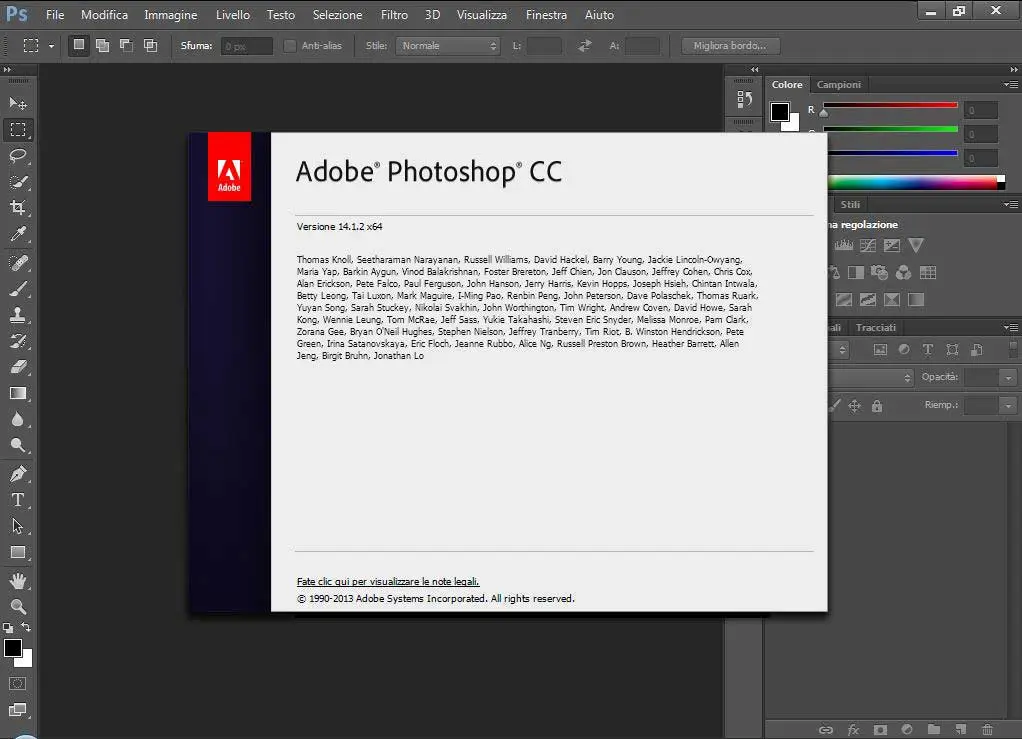The height and width of the screenshot is (739, 1022).
Task: Switch to the Tracciati tab
Action: (875, 327)
